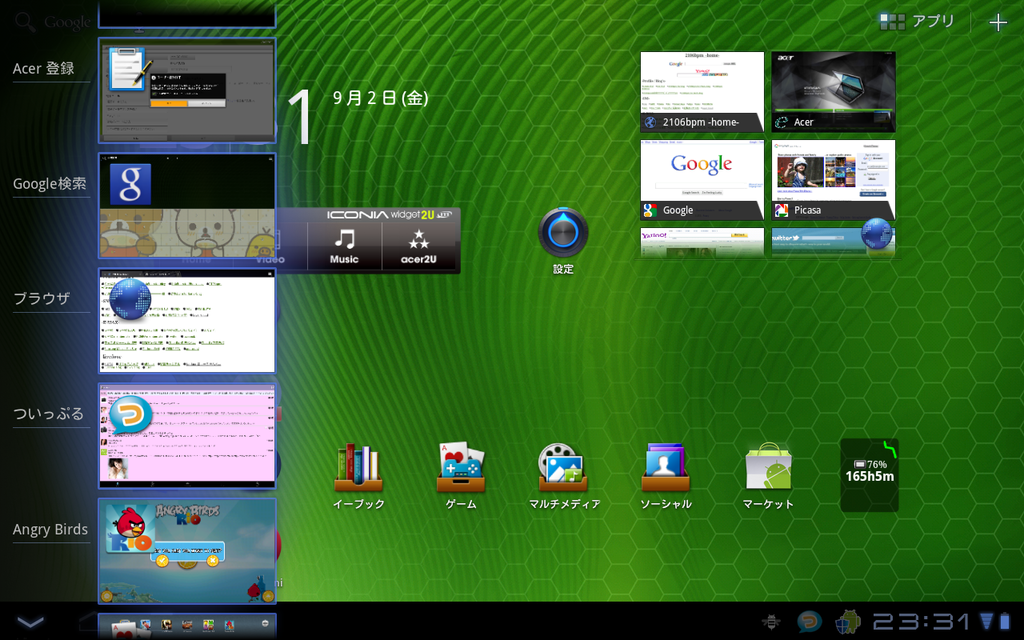Switch to the Angry Birds recent app
1024x640 pixels.
[x=187, y=551]
